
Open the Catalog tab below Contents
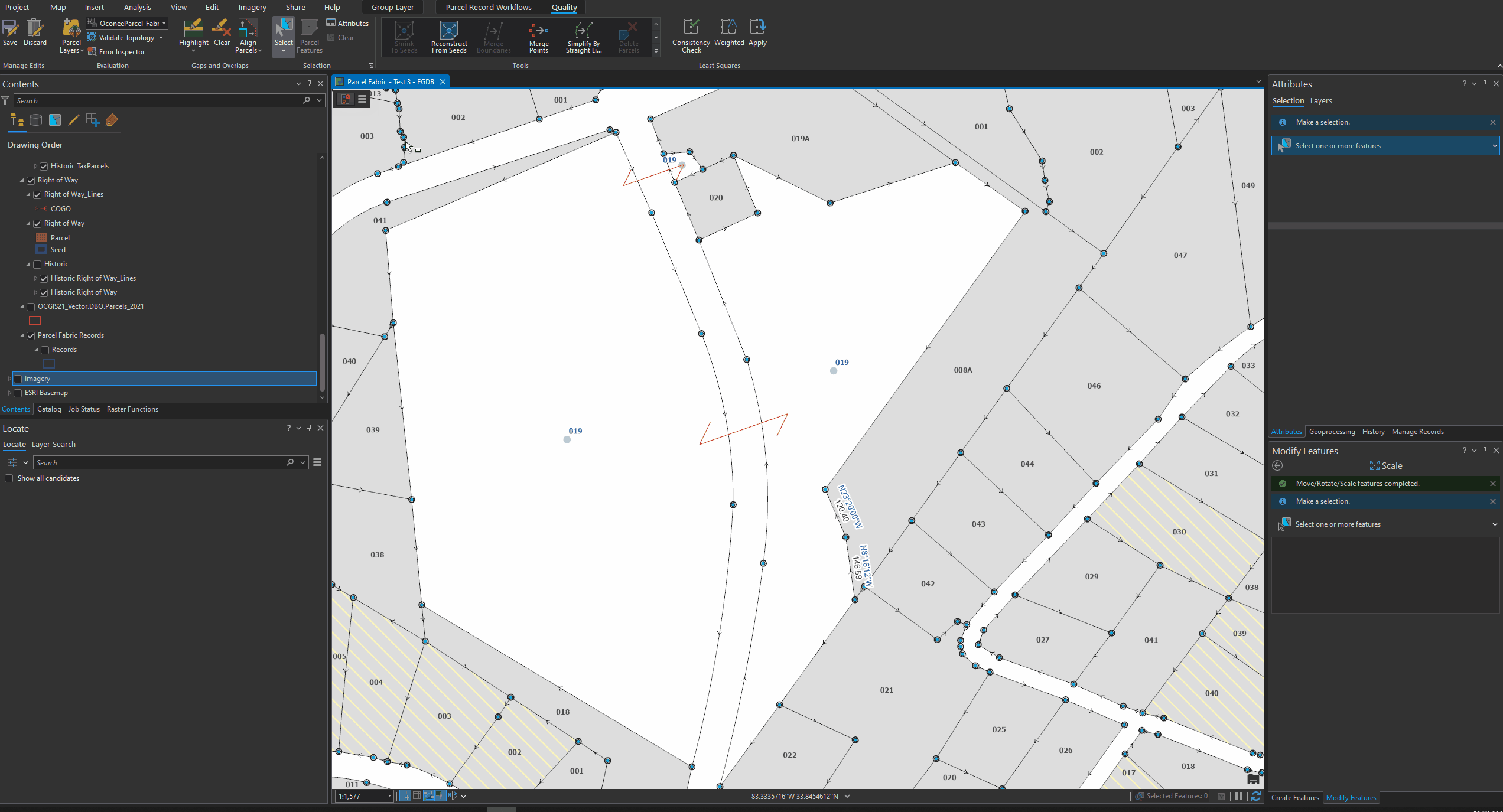(x=49, y=409)
